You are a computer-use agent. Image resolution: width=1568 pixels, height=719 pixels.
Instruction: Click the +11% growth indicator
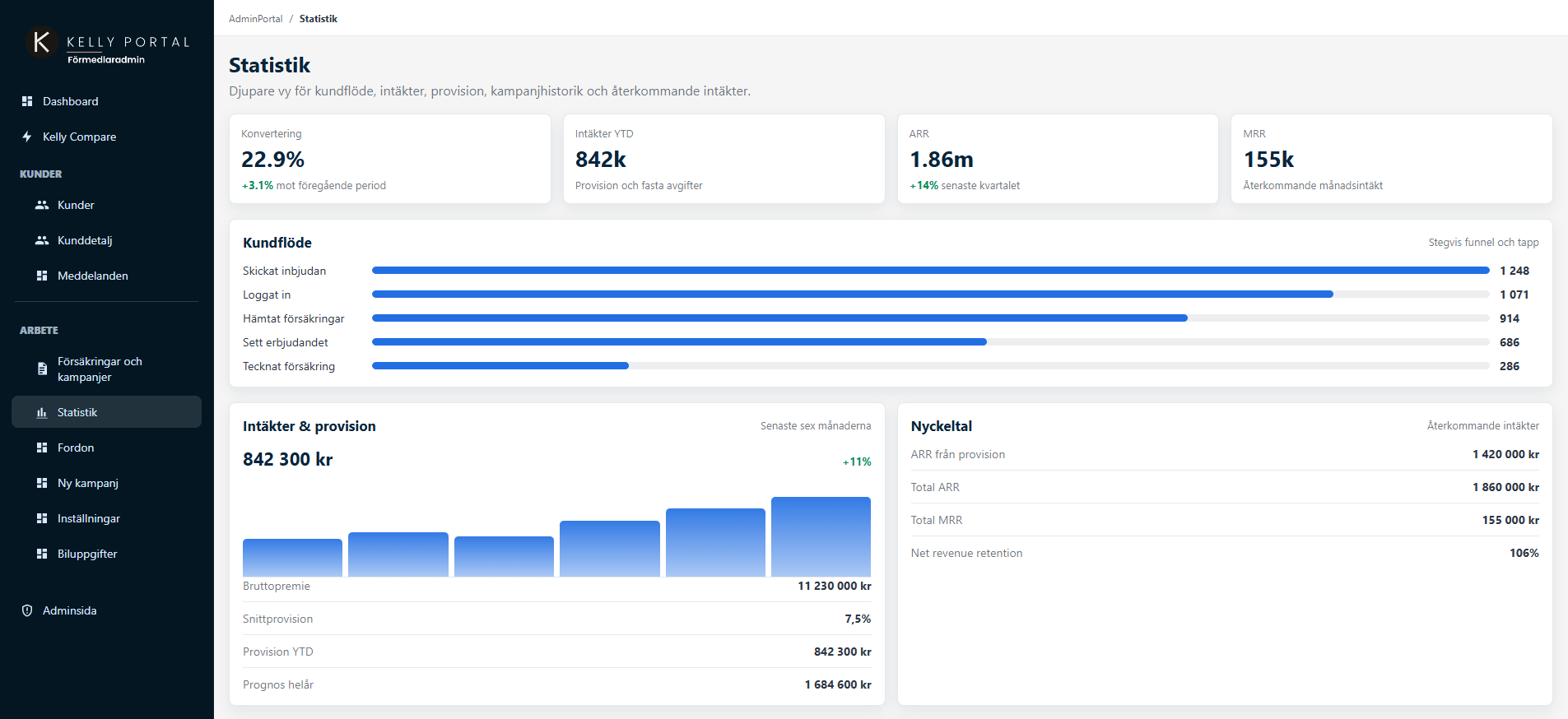click(x=857, y=462)
